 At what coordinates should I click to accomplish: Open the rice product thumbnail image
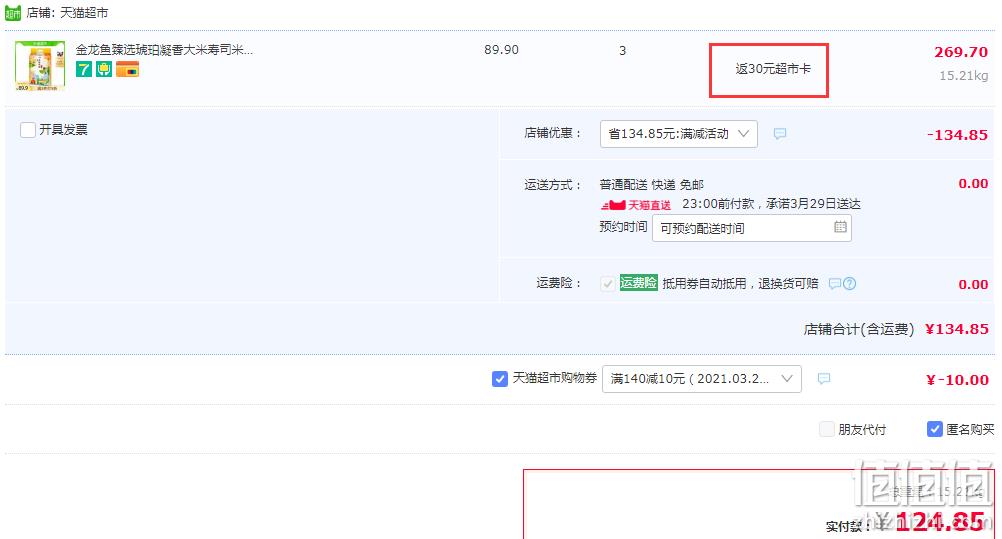[40, 65]
